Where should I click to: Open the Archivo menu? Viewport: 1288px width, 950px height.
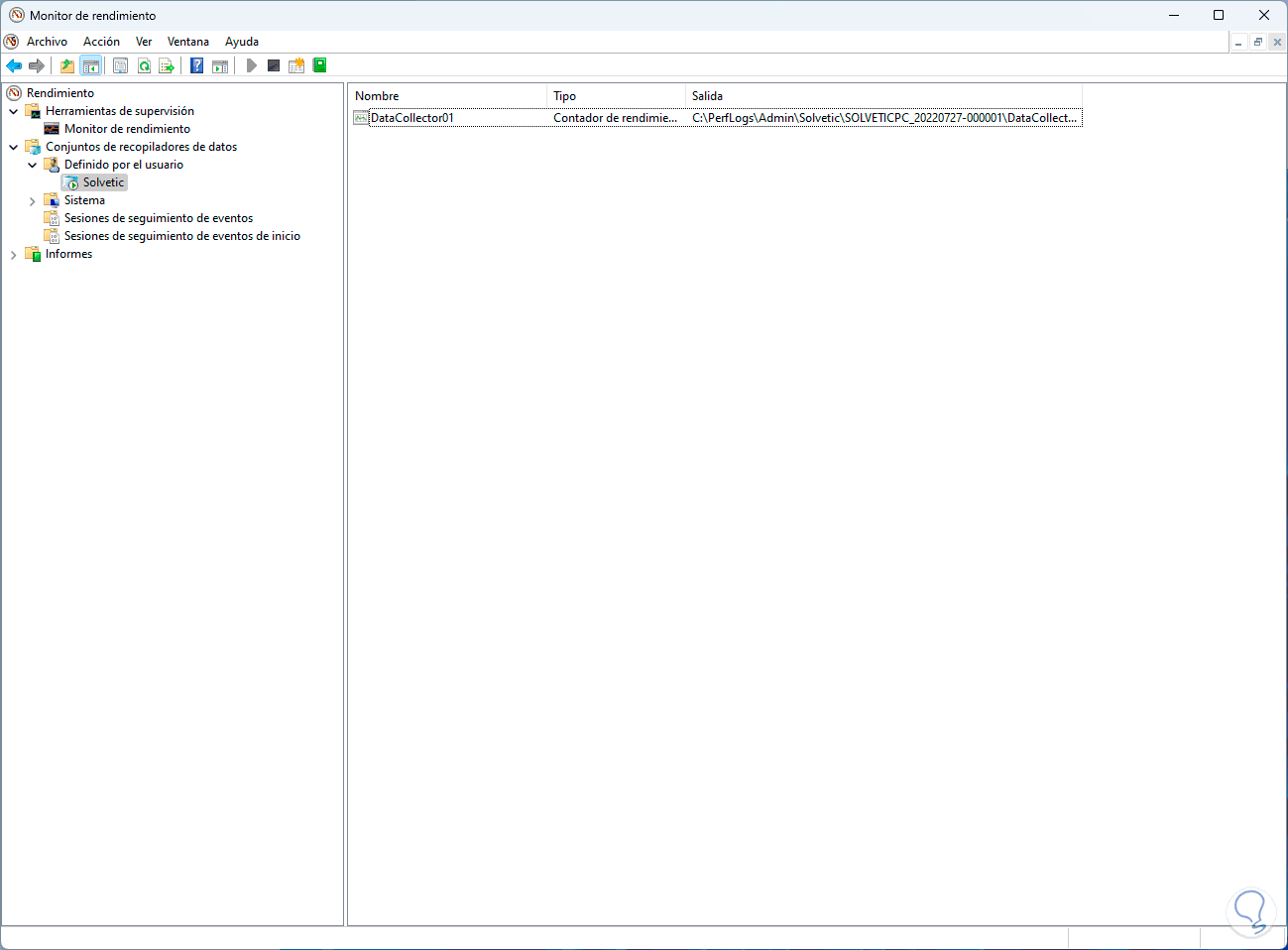[47, 42]
